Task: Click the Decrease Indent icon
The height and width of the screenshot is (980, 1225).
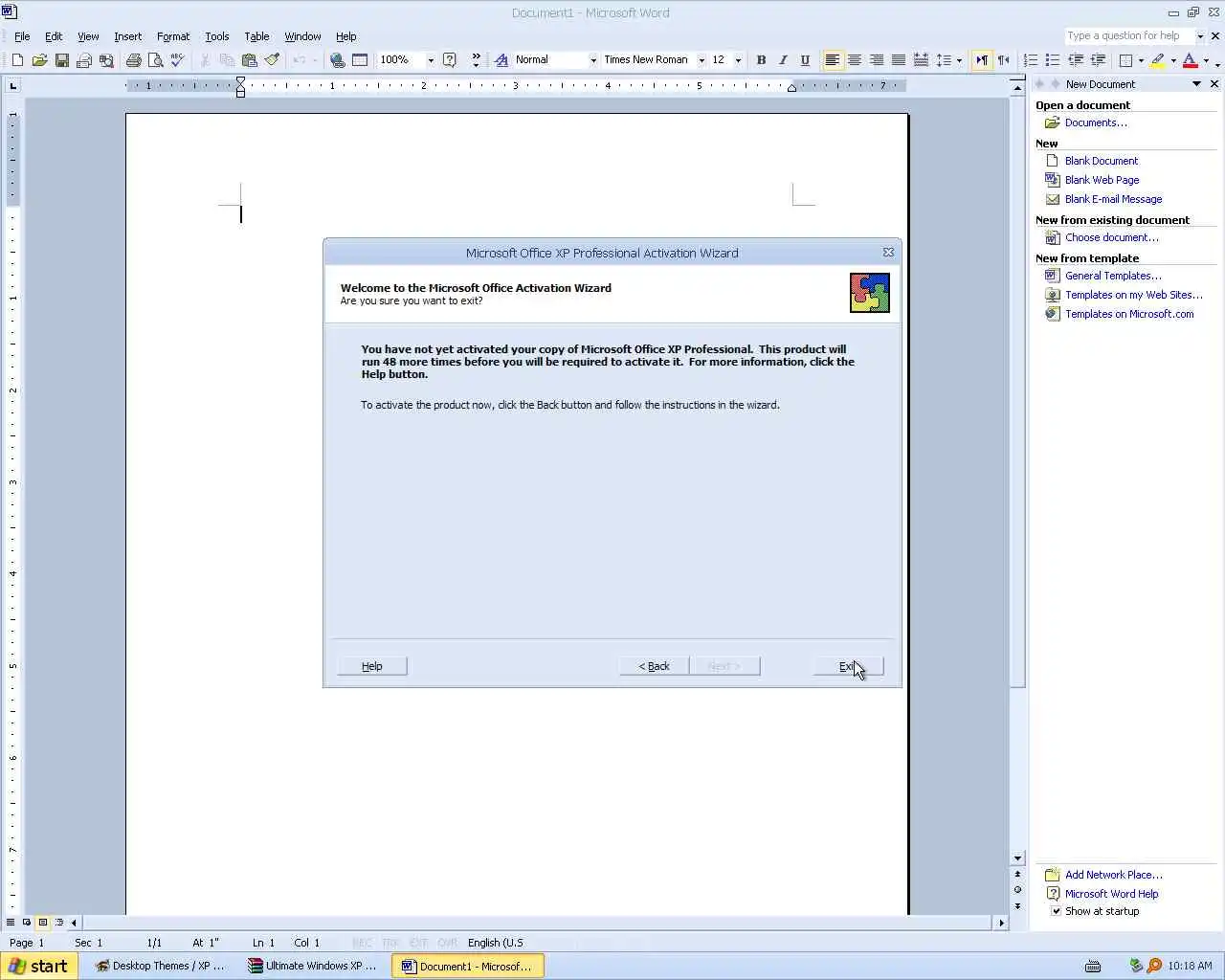Action: point(1076,60)
